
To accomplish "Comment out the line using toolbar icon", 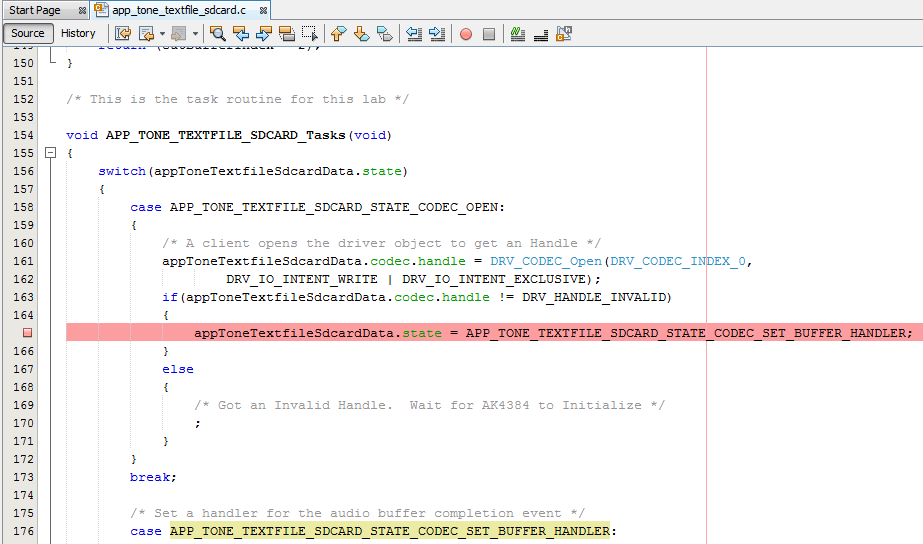I will tap(517, 33).
